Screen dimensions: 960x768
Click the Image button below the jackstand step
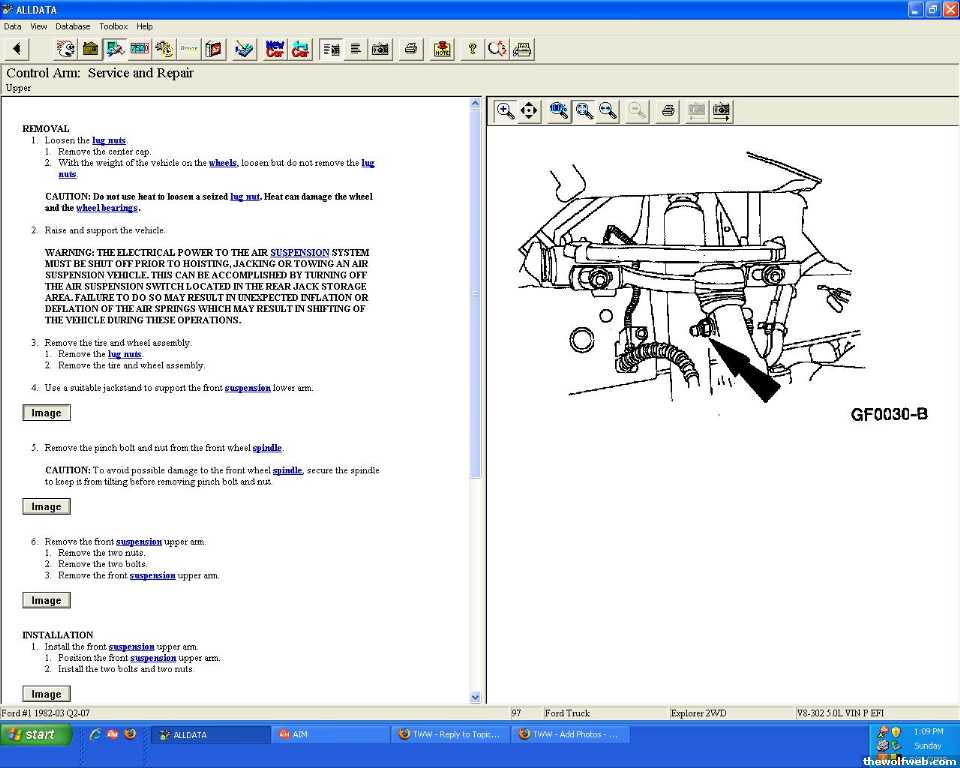coord(46,413)
